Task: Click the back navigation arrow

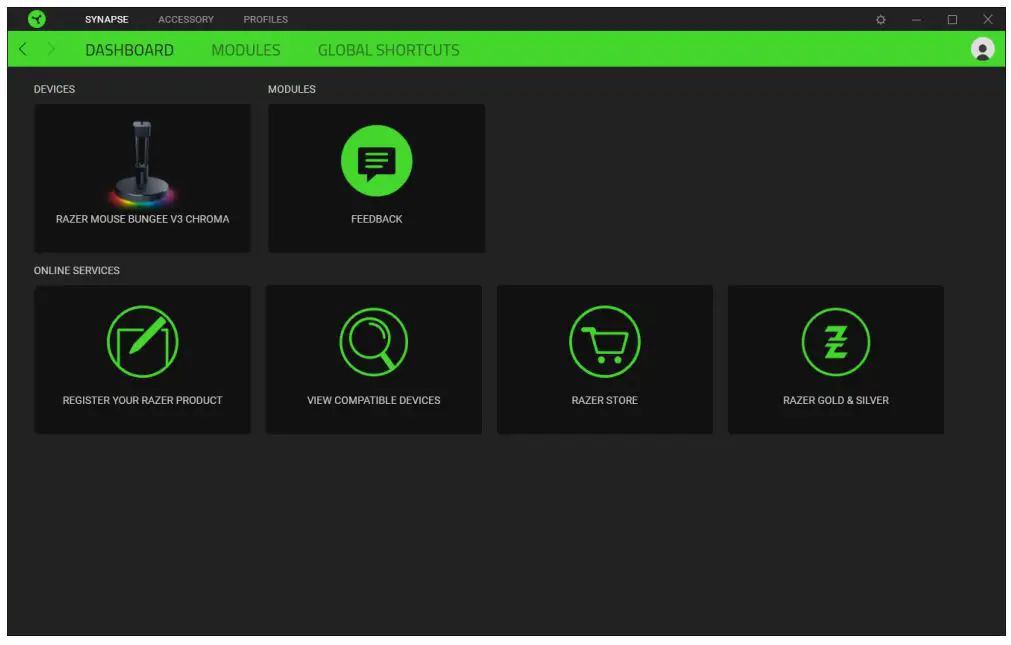Action: pyautogui.click(x=20, y=47)
